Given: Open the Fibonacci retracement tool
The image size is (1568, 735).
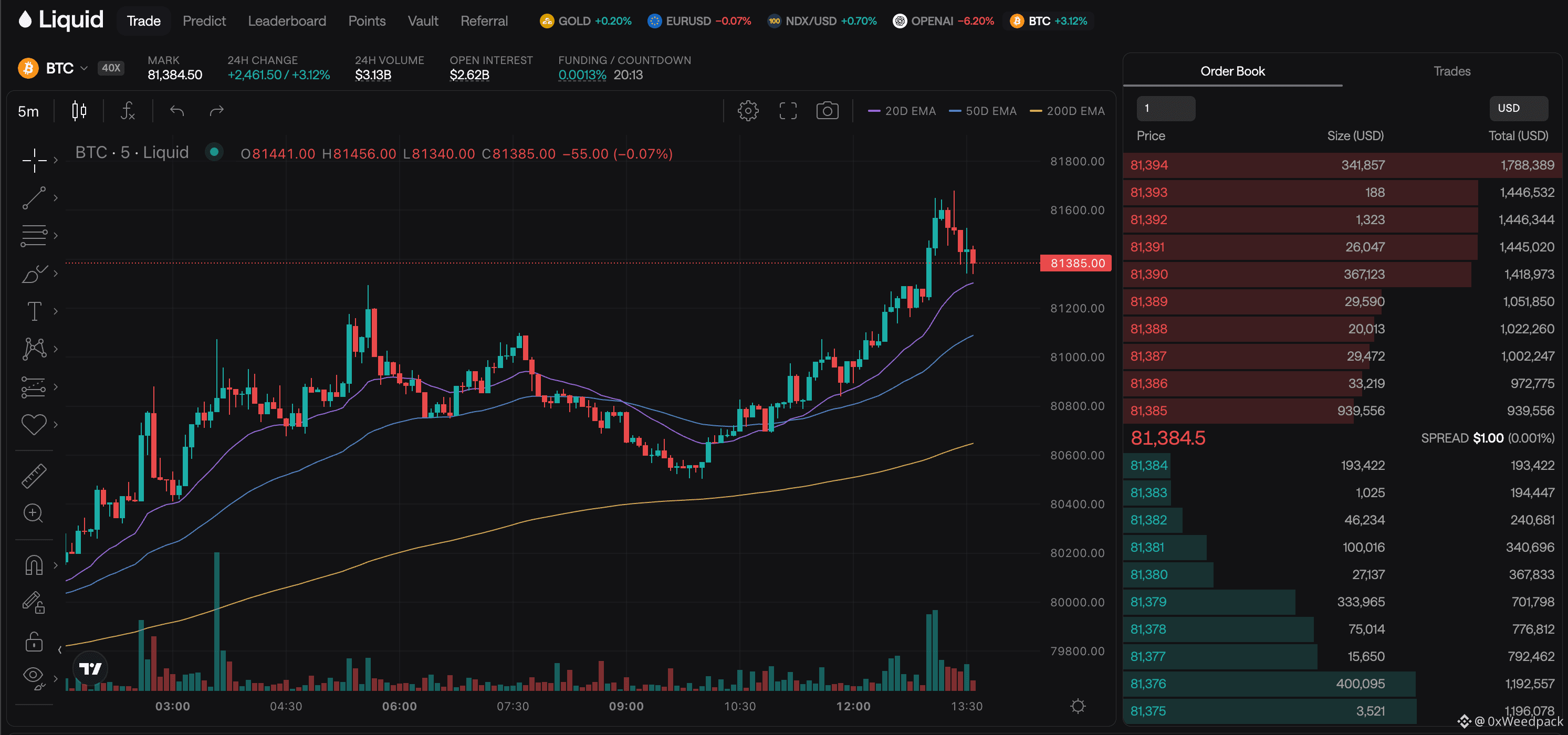Looking at the screenshot, I should coord(34,236).
